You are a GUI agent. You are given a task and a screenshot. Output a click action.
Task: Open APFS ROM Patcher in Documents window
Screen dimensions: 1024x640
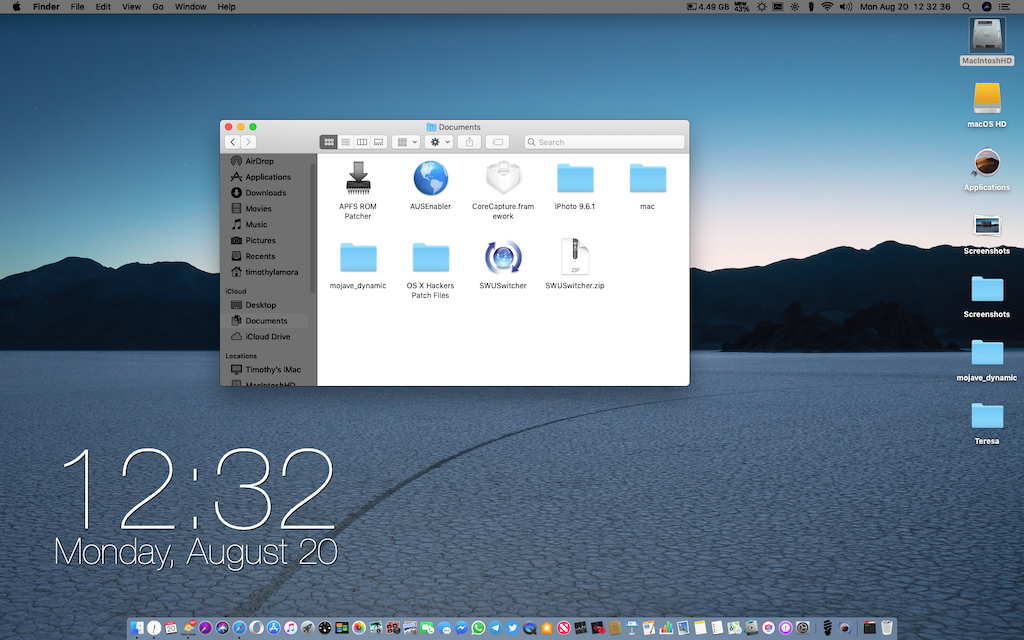(358, 190)
